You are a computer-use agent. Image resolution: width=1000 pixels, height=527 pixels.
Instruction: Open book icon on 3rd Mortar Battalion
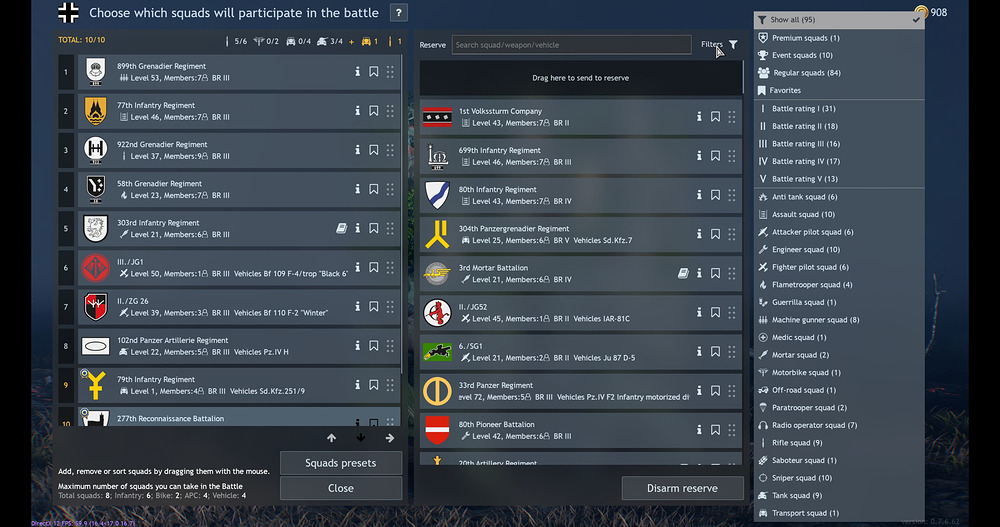click(683, 273)
